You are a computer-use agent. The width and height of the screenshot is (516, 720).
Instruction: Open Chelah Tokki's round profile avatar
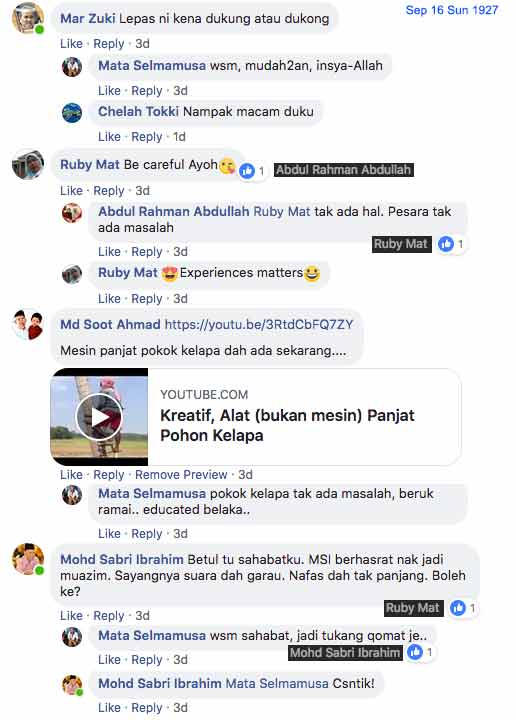(72, 113)
